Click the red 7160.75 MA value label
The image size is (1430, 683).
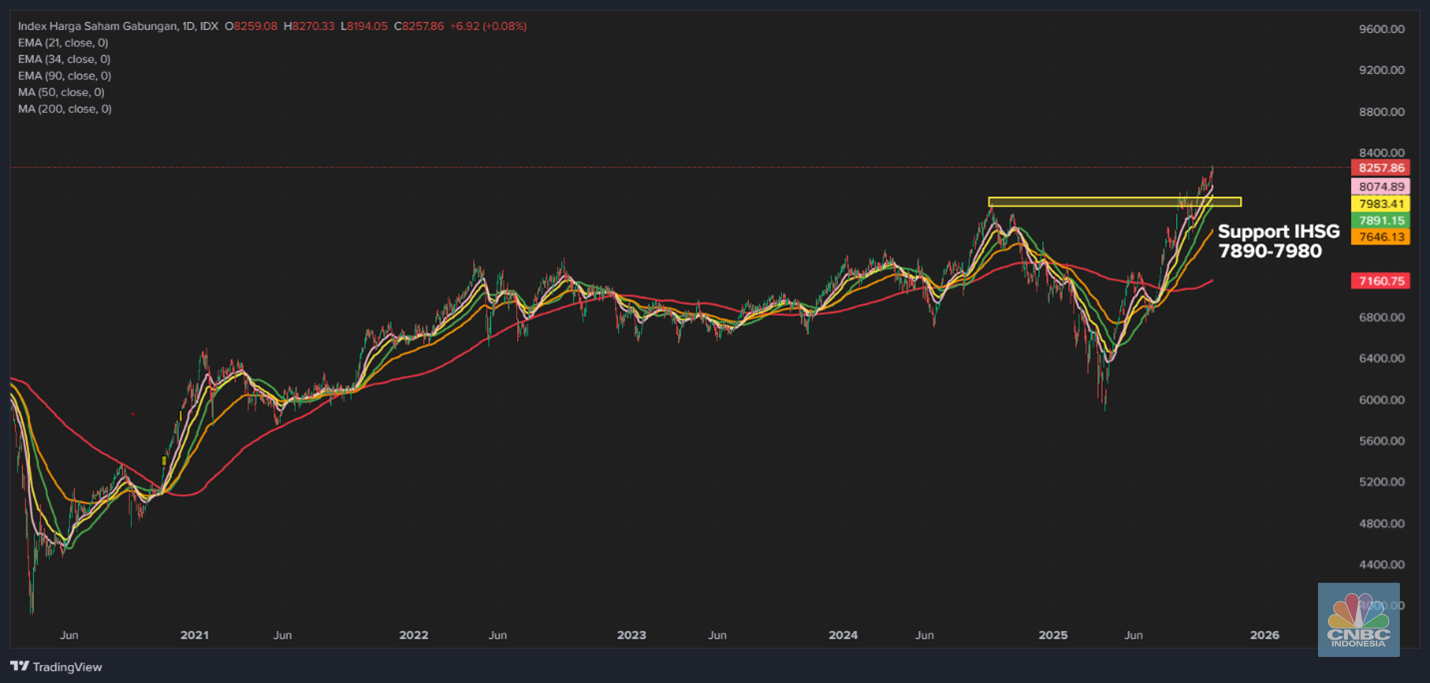pyautogui.click(x=1380, y=282)
